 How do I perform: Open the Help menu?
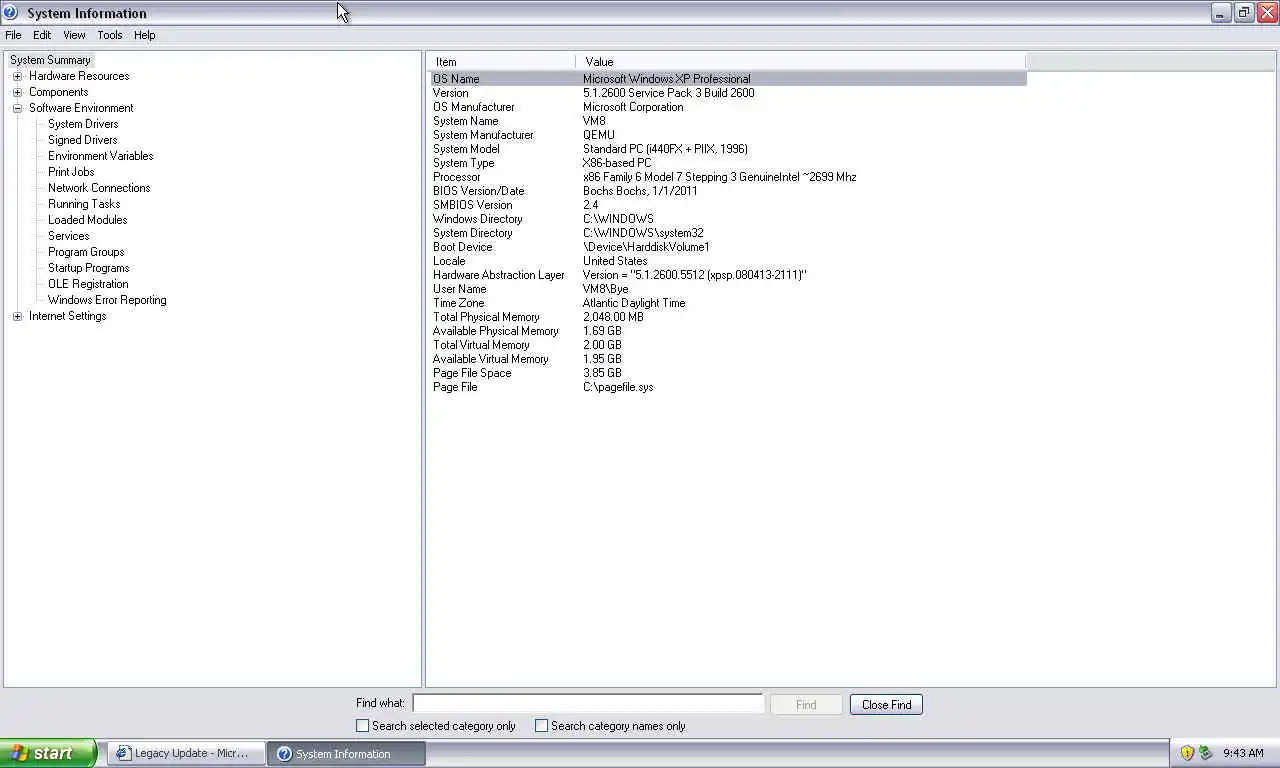point(145,35)
